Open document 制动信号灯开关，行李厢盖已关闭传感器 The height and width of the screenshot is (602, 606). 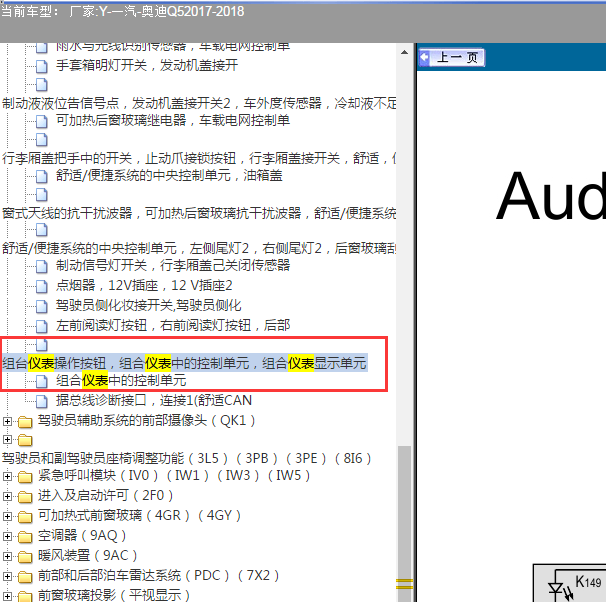click(x=173, y=265)
